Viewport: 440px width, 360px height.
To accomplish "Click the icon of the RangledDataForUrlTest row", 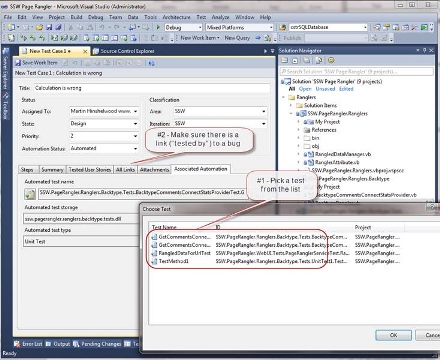I will [x=154, y=253].
